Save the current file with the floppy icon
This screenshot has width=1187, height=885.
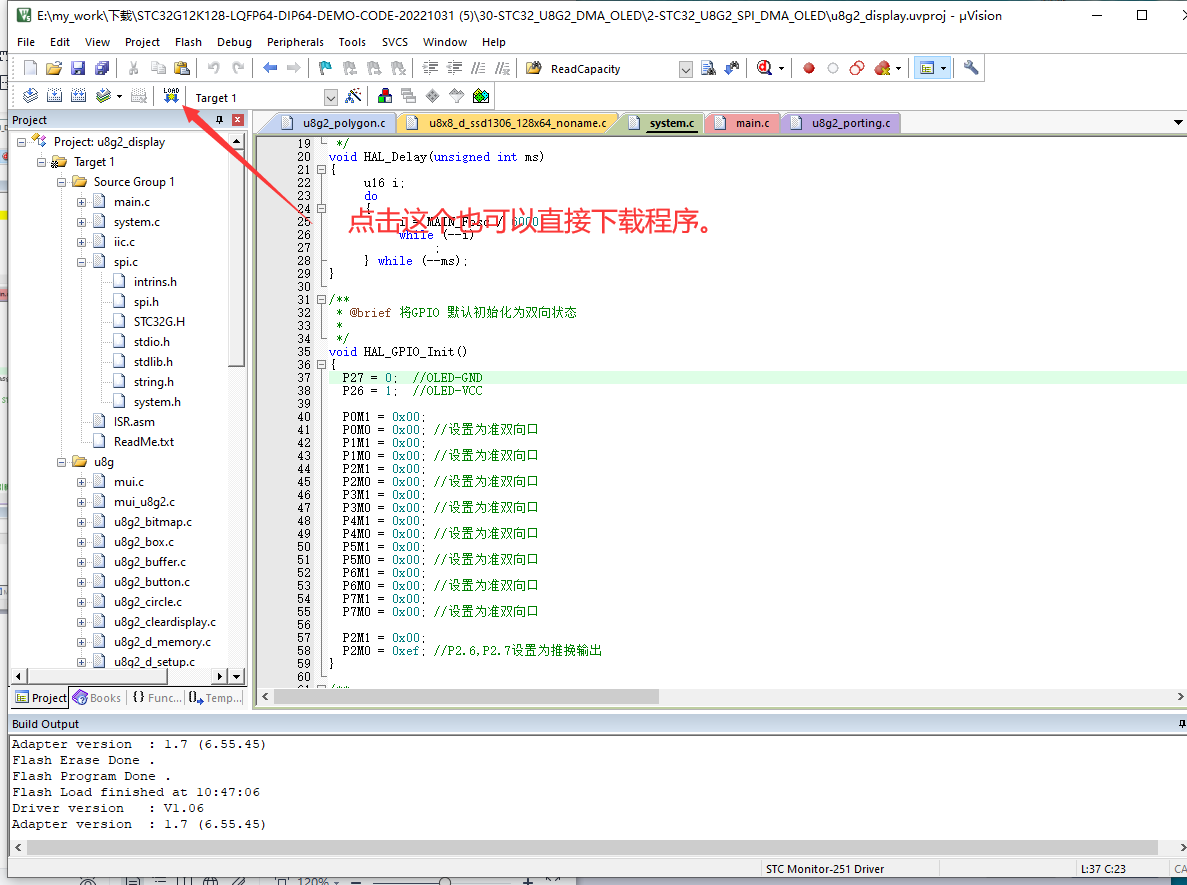click(x=78, y=68)
